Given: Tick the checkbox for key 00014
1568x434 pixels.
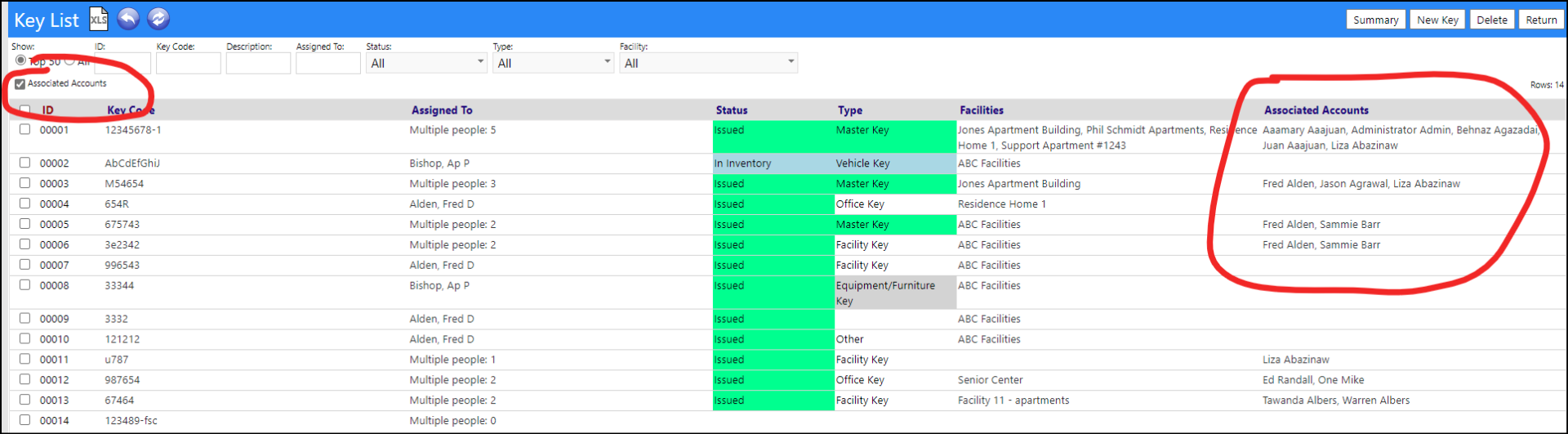Looking at the screenshot, I should [x=24, y=420].
